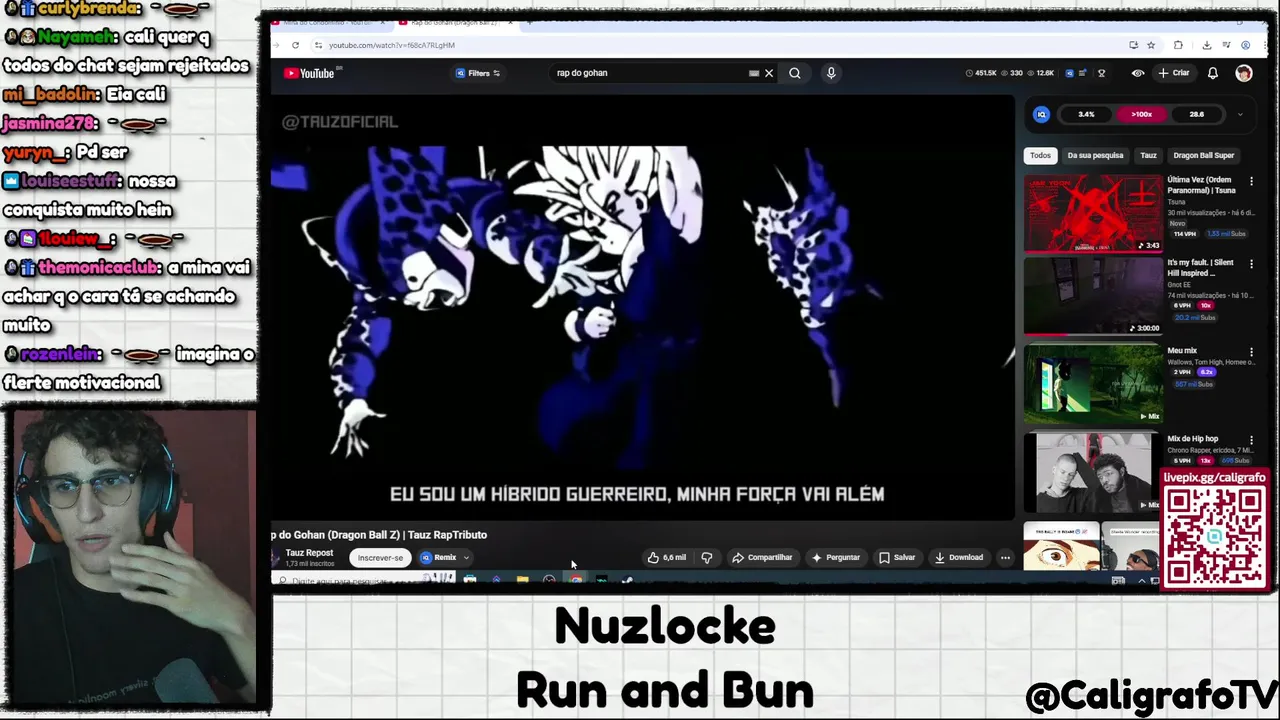Image resolution: width=1280 pixels, height=720 pixels.
Task: Click the video player to pause
Action: tap(642, 310)
